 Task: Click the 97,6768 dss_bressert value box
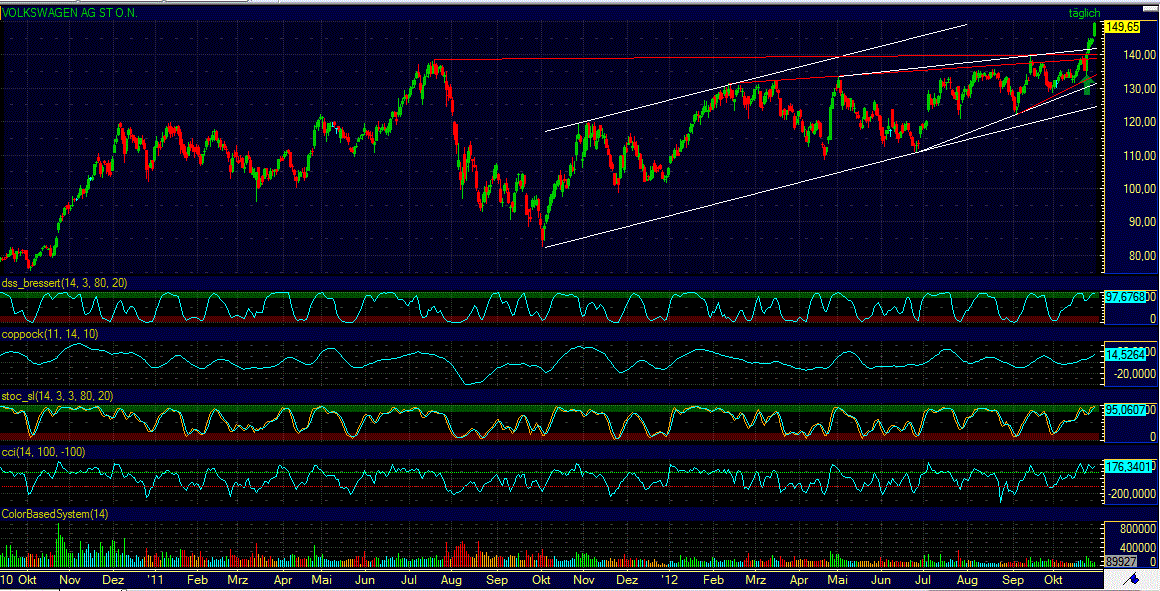(1127, 295)
